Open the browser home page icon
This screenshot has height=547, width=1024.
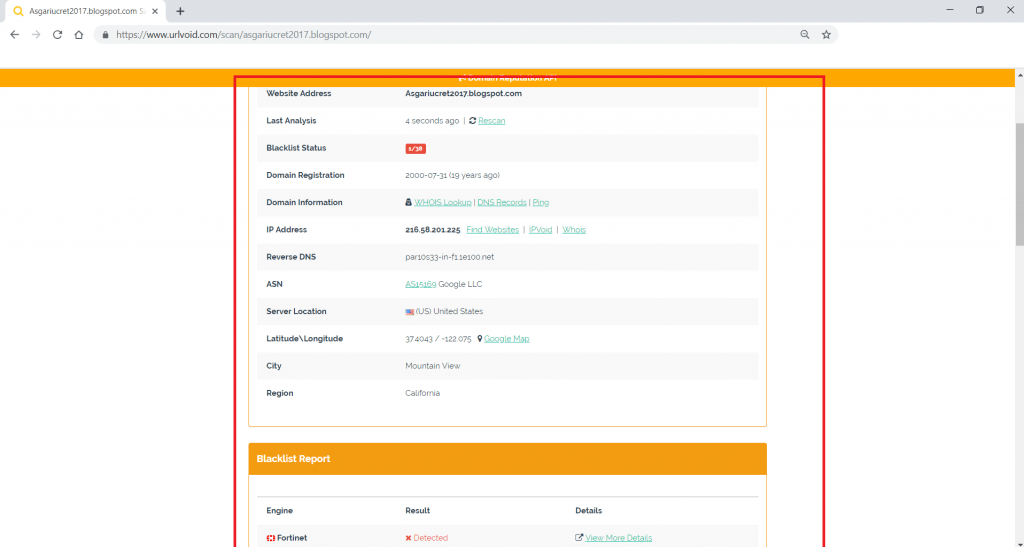point(78,35)
